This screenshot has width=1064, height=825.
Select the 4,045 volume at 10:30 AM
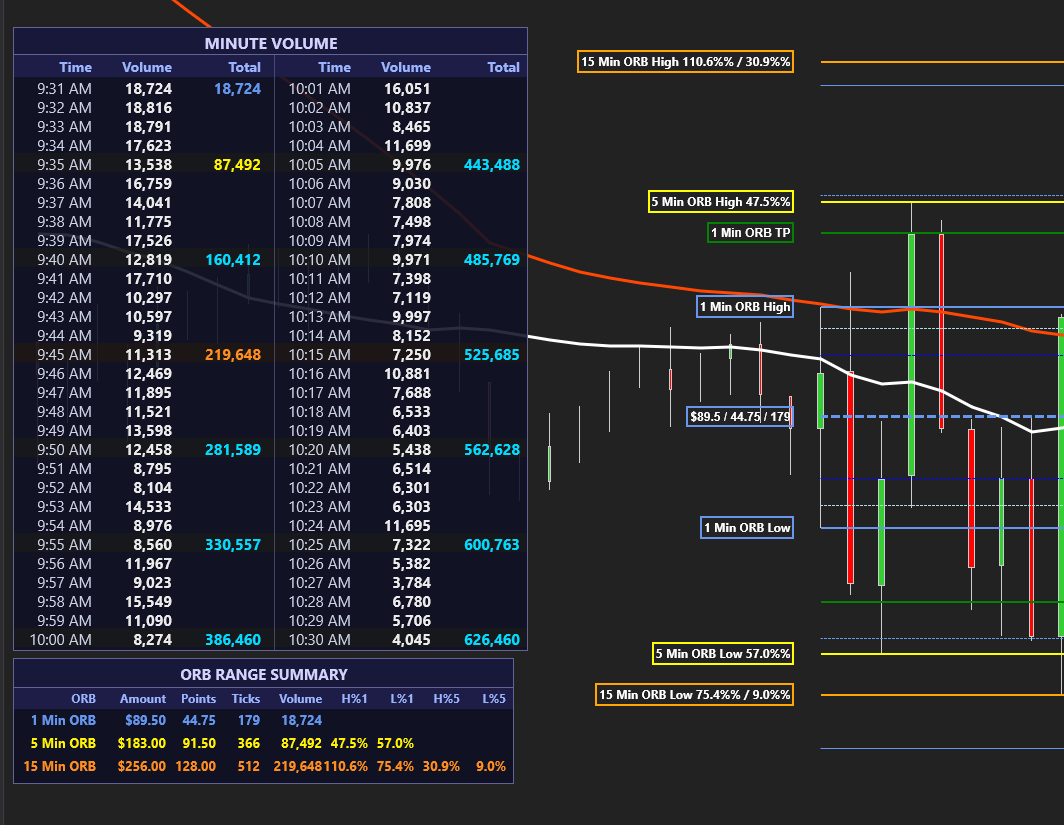[411, 640]
